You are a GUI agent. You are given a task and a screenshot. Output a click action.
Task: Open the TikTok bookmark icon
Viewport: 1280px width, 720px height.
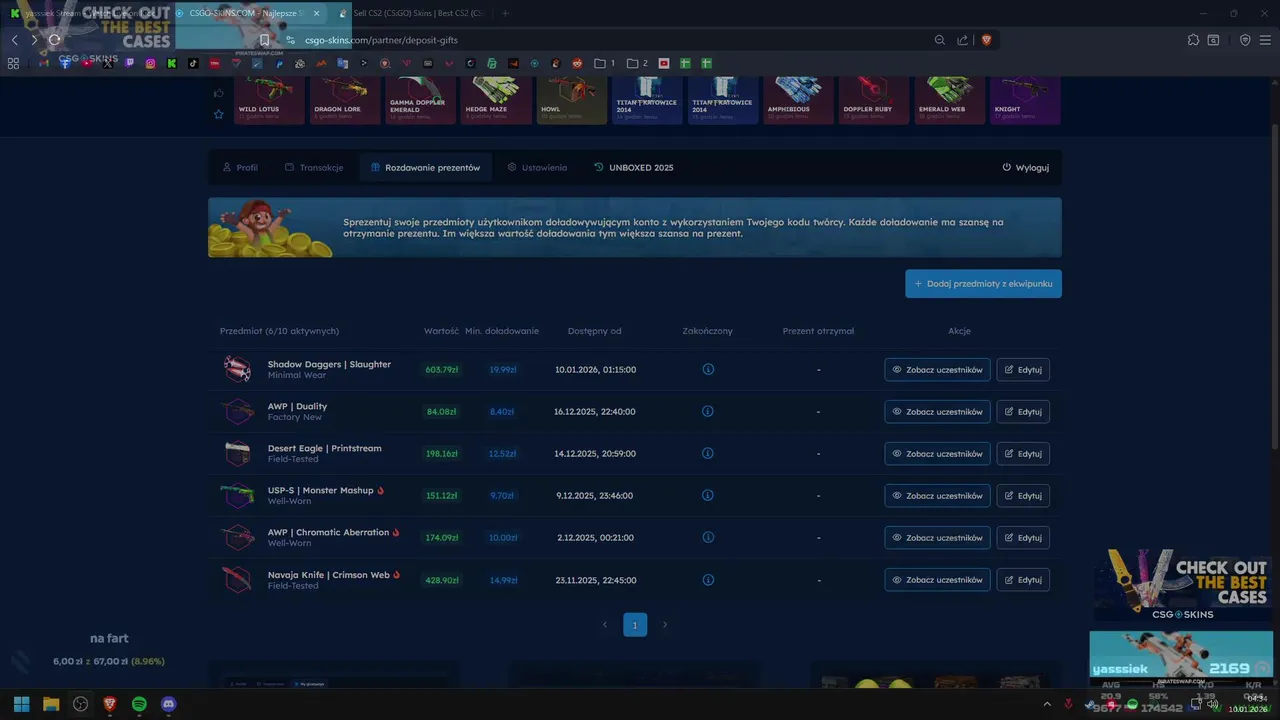tap(194, 63)
